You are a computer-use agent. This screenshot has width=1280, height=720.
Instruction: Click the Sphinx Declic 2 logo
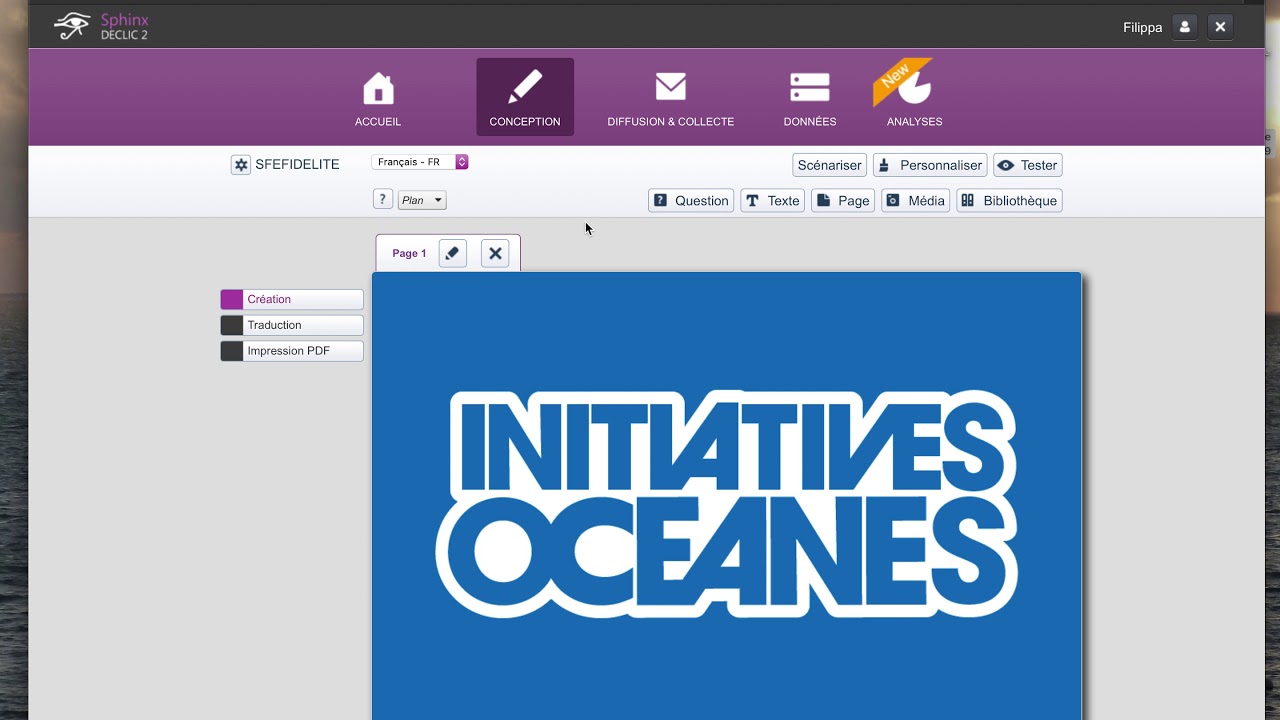click(x=101, y=26)
